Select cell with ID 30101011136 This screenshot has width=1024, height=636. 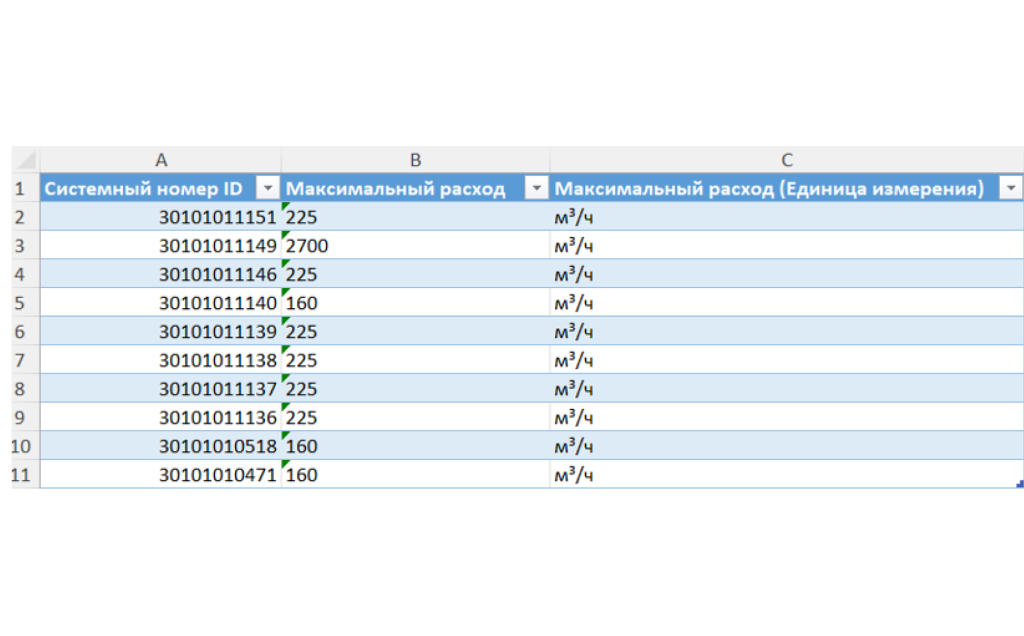[161, 418]
